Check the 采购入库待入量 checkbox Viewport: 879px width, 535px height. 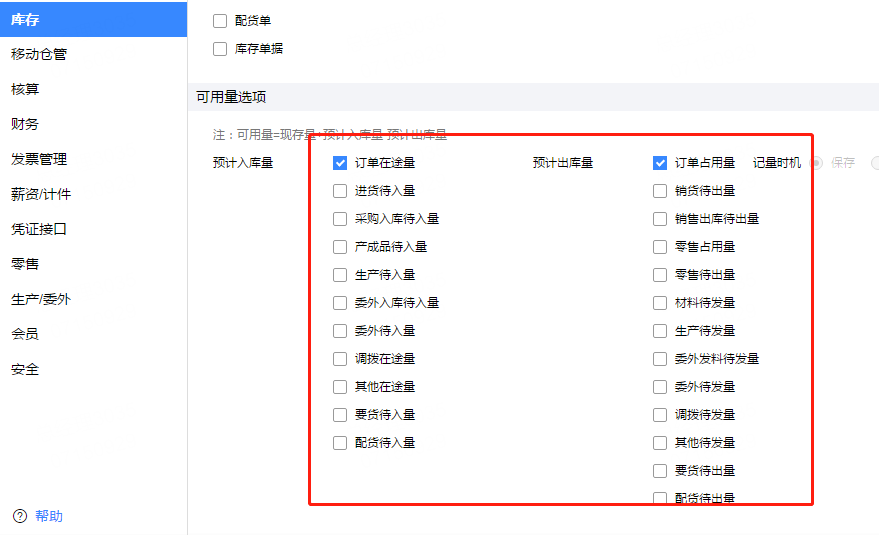[x=340, y=219]
